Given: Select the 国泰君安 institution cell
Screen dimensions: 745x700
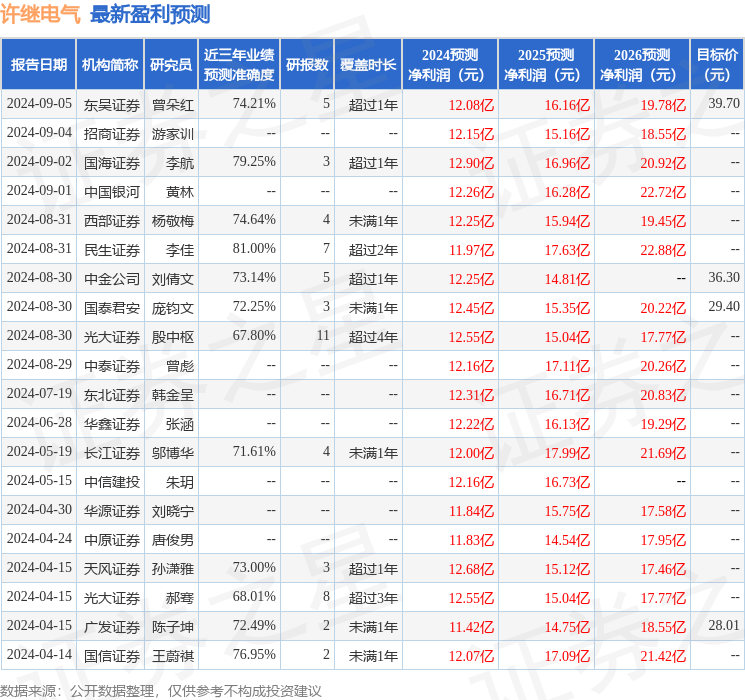Looking at the screenshot, I should [112, 308].
